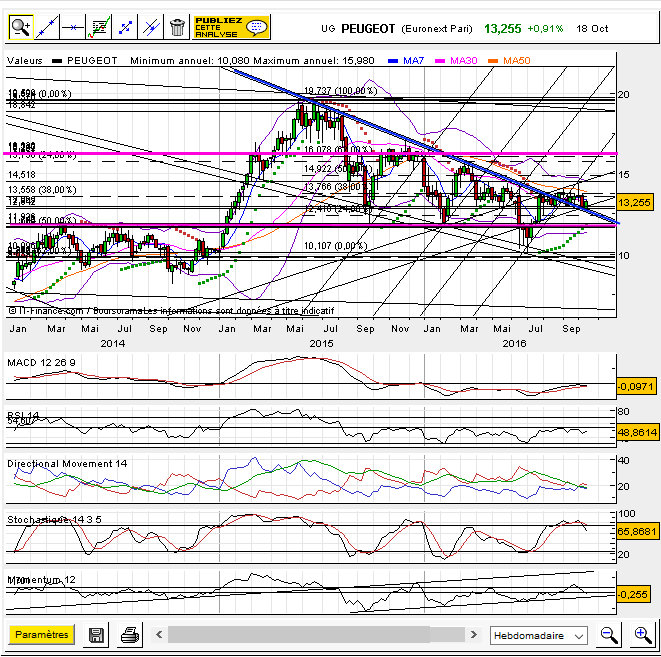Click the -0,0971 MACD value tag
The image size is (661, 657).
637,386
